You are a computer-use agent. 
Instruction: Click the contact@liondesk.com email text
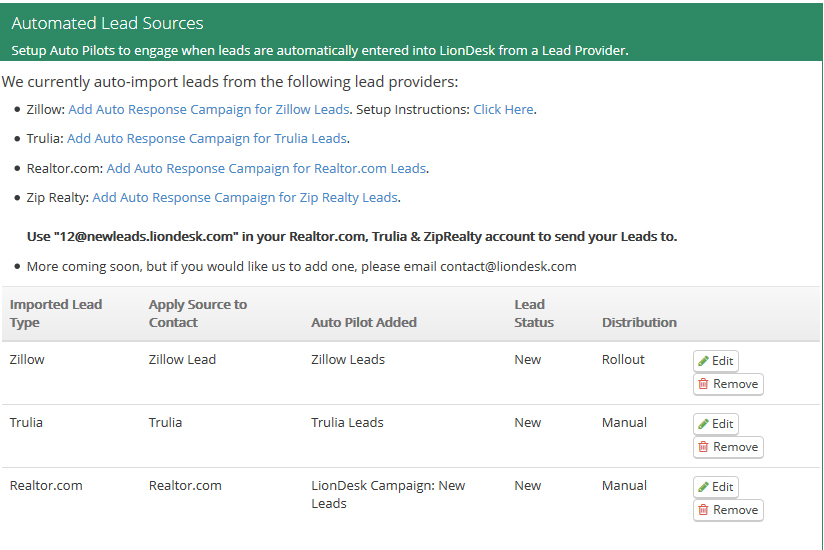[x=508, y=266]
